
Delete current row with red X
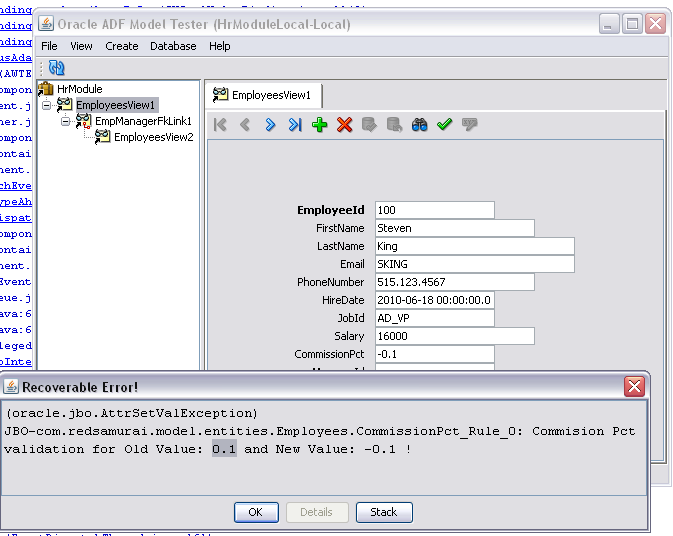tap(344, 125)
